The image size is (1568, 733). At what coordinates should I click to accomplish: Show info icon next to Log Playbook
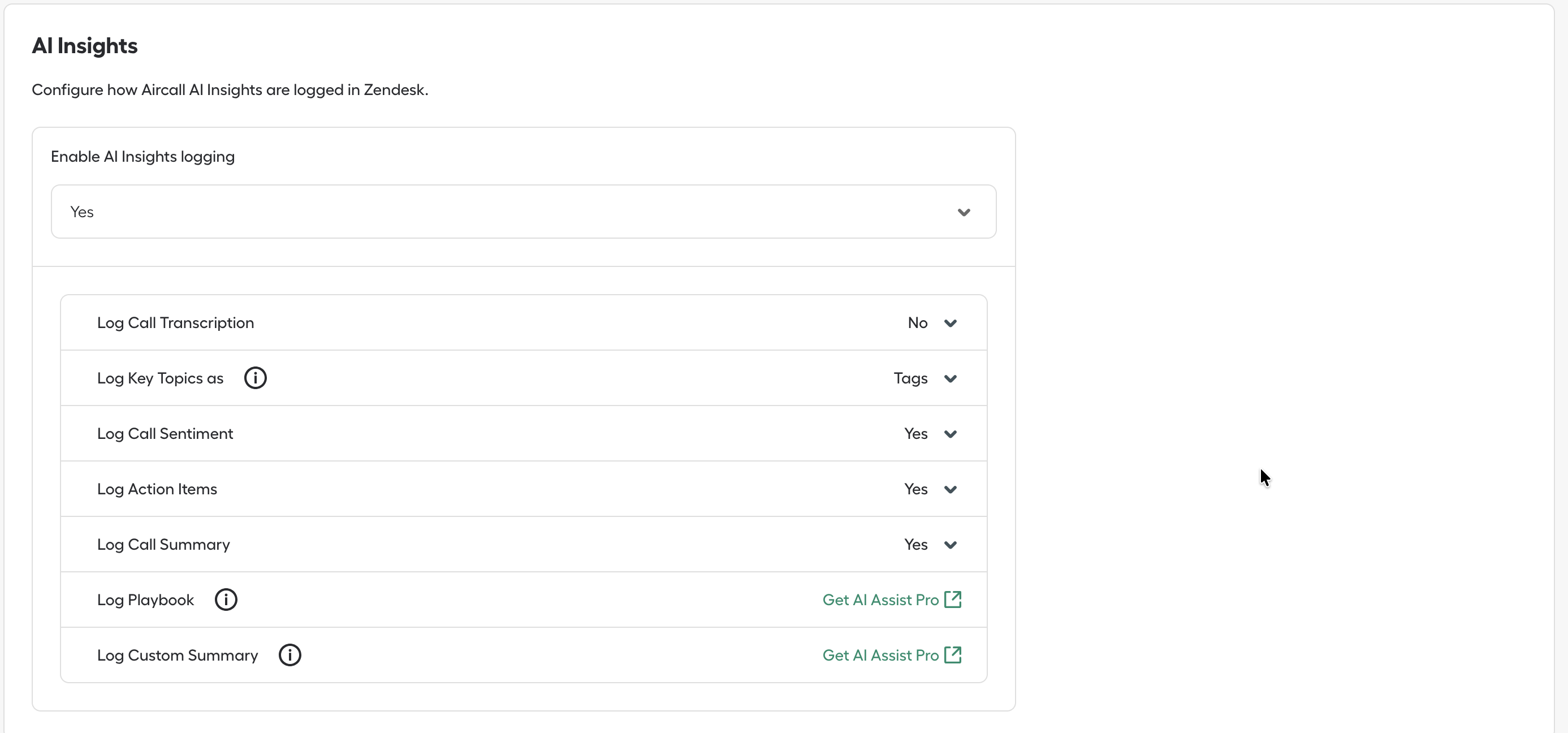(x=226, y=600)
